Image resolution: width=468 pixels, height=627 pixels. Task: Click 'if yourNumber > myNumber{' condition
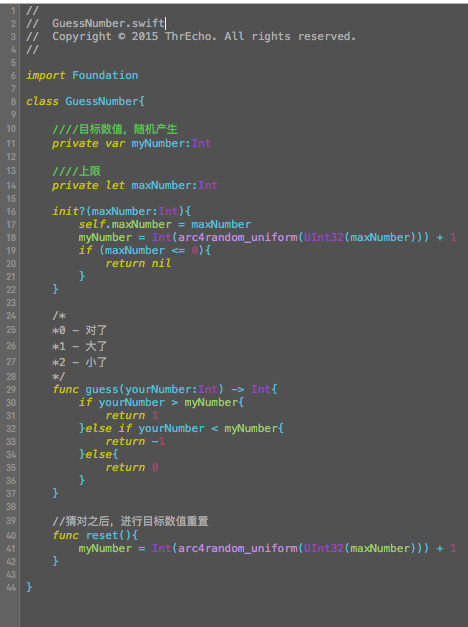pyautogui.click(x=161, y=402)
